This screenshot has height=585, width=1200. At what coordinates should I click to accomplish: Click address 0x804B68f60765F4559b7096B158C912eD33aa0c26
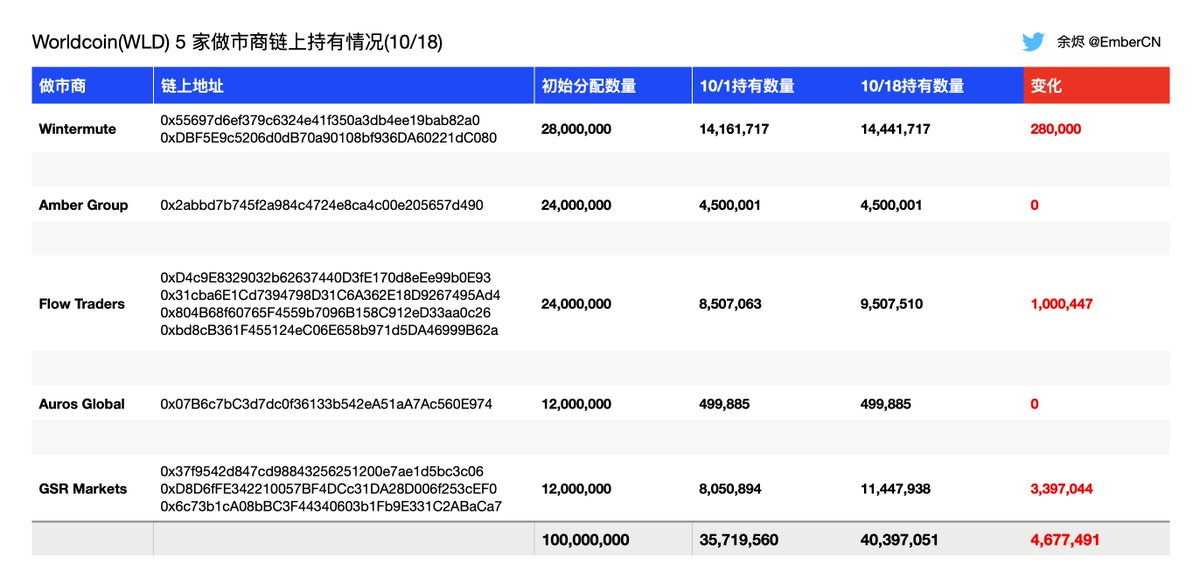pyautogui.click(x=325, y=312)
